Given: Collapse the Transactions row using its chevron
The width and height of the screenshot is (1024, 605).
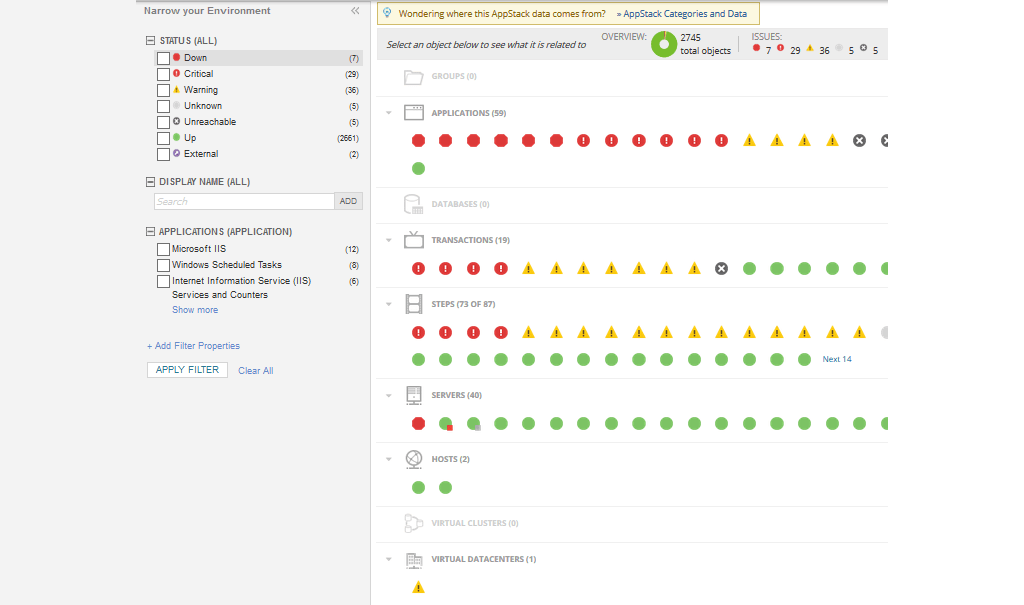Looking at the screenshot, I should (389, 240).
